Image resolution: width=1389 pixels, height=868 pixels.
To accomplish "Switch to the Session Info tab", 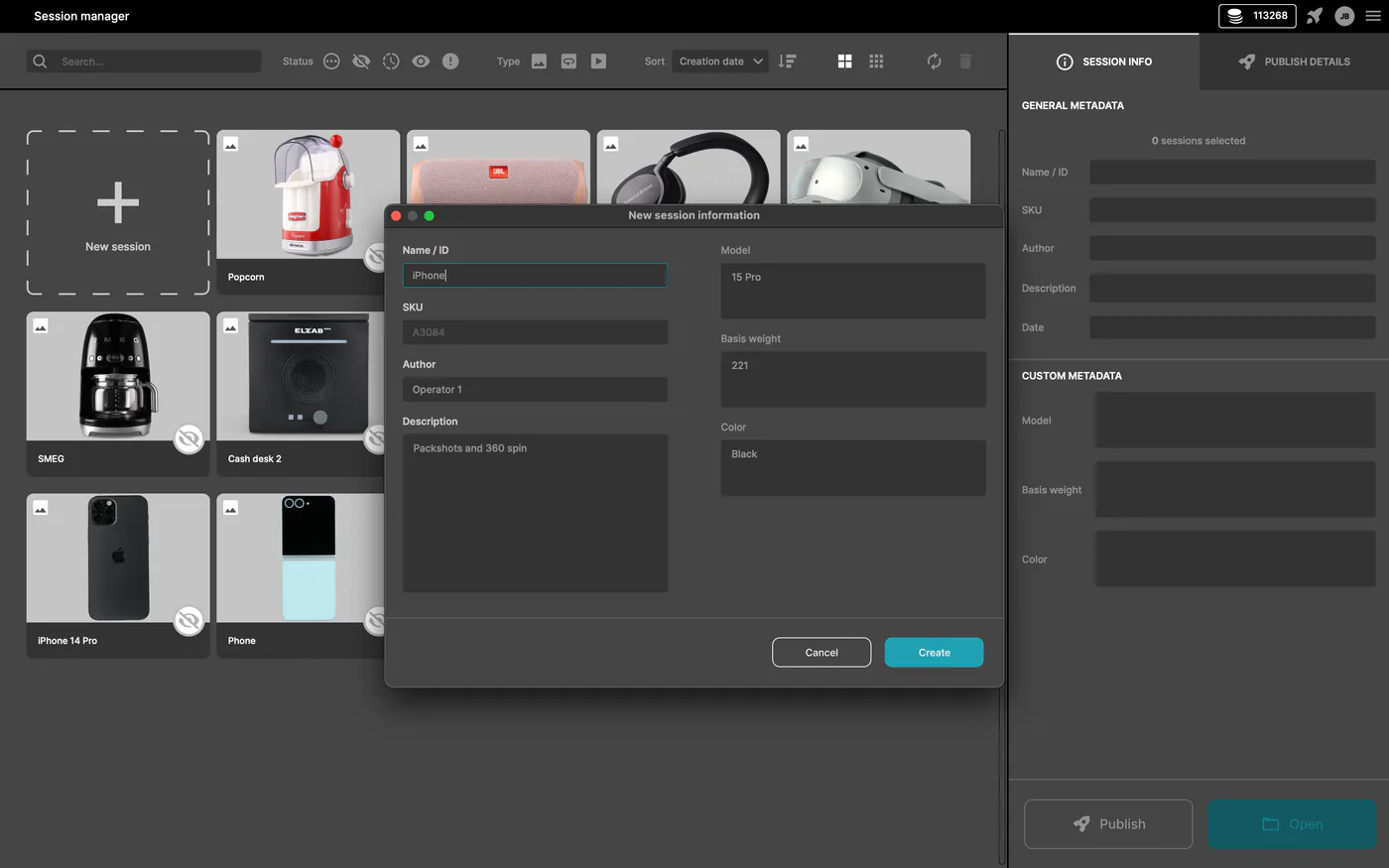I will 1104,62.
